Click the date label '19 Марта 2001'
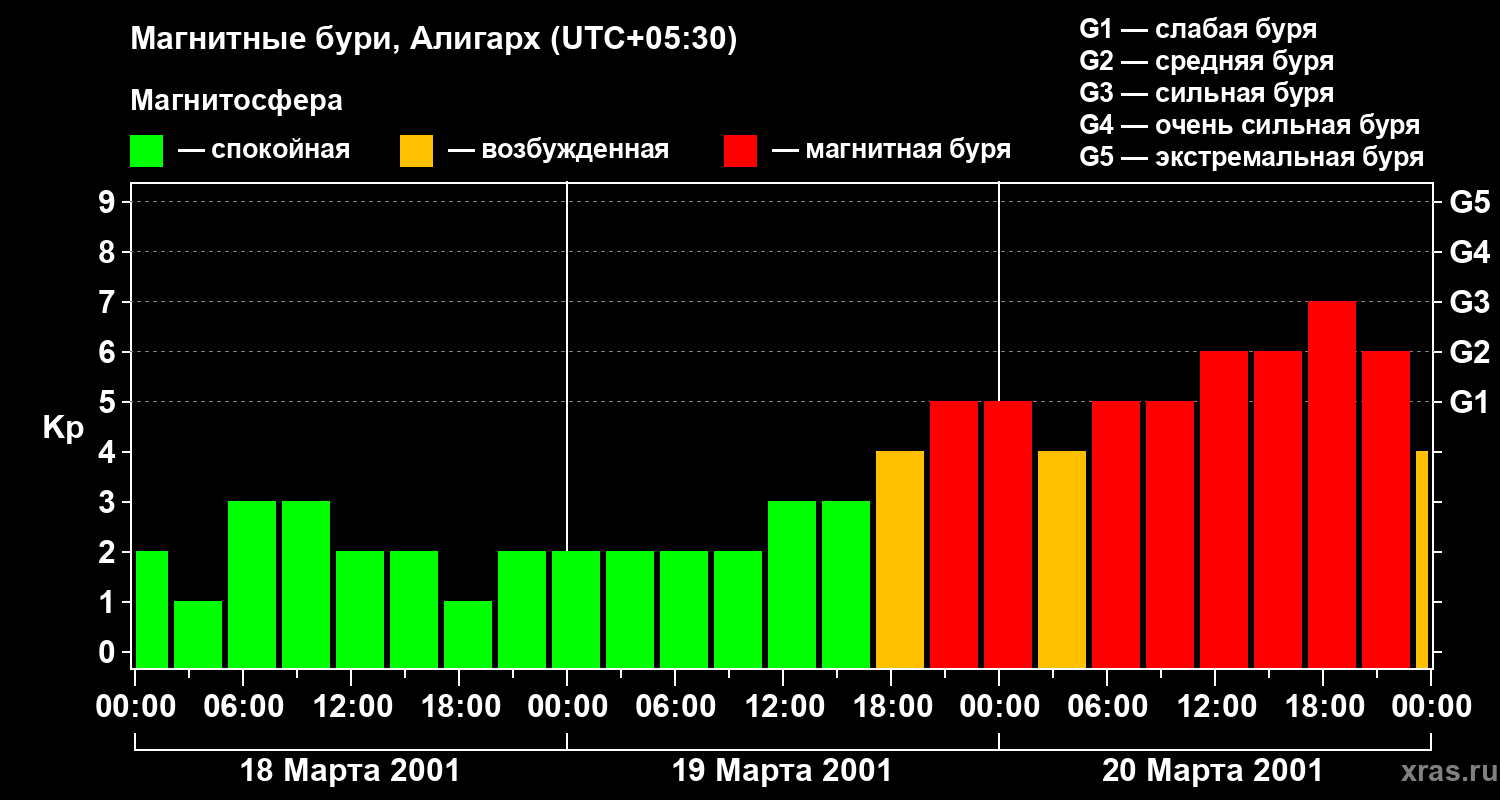 click(782, 771)
